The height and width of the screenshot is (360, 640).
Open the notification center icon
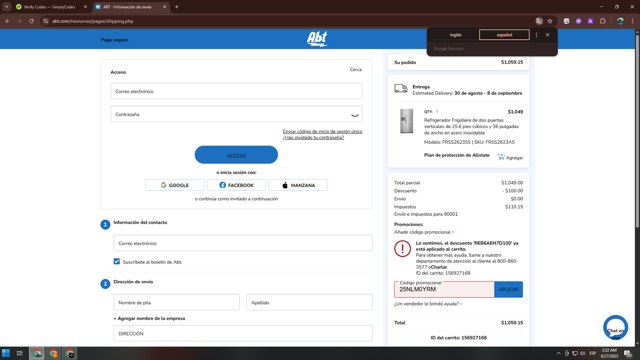pos(628,353)
